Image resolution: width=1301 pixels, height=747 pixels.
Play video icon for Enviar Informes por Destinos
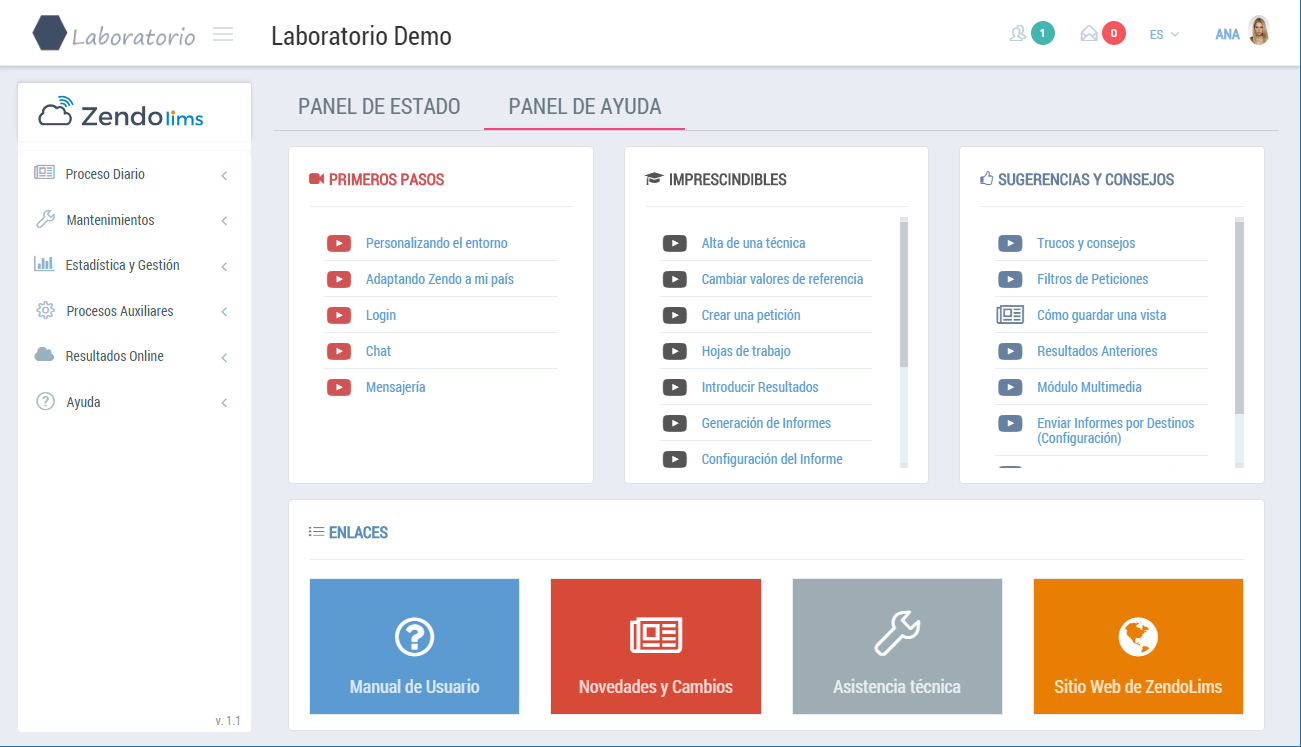[x=1010, y=423]
